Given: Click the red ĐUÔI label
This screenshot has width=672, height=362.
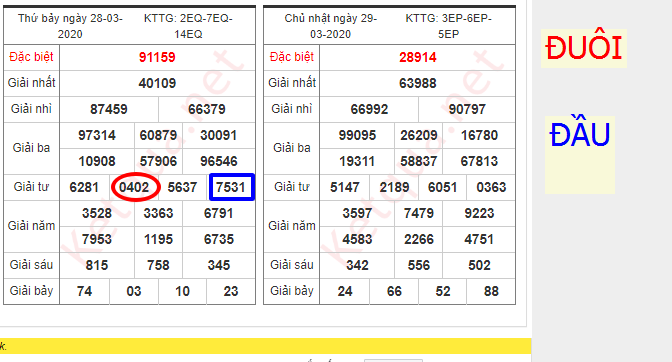Looking at the screenshot, I should click(583, 48).
